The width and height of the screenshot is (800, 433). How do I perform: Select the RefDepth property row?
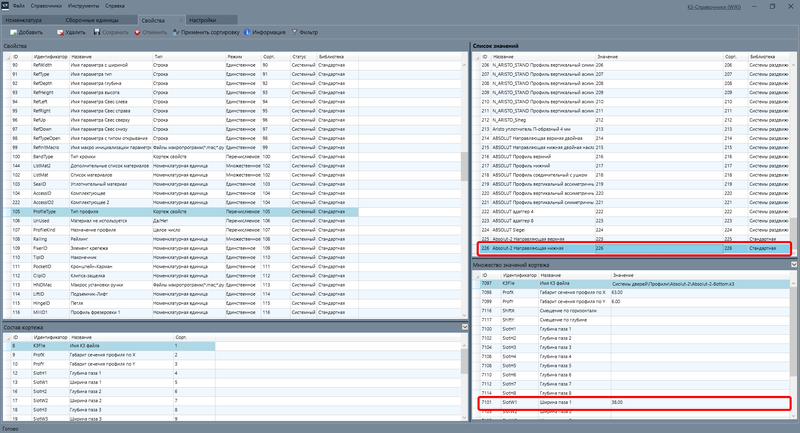coord(181,84)
